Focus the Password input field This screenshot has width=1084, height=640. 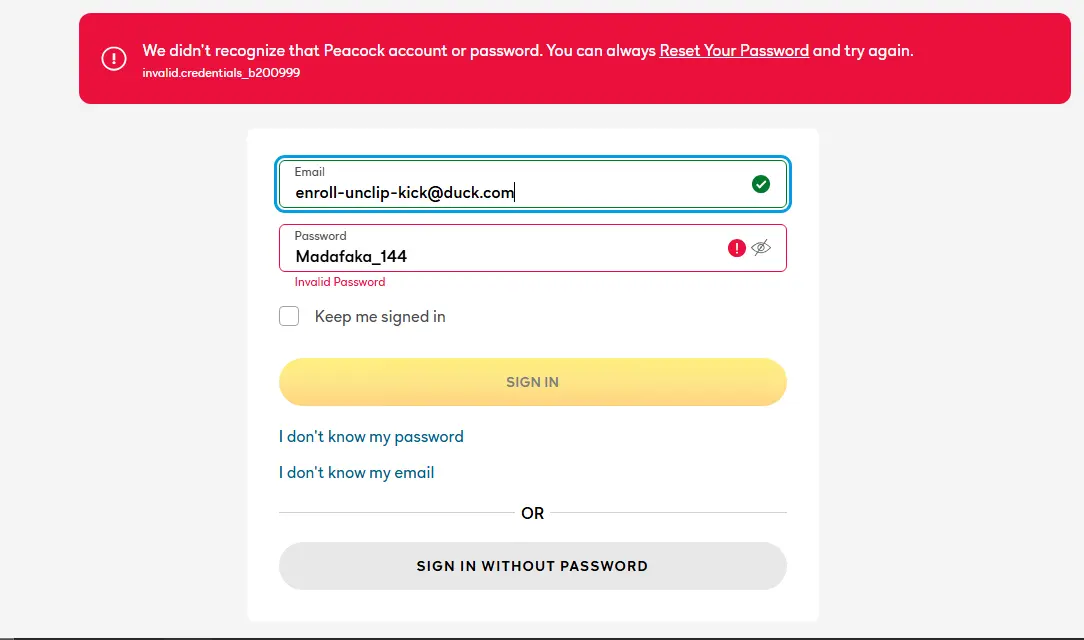tap(532, 248)
